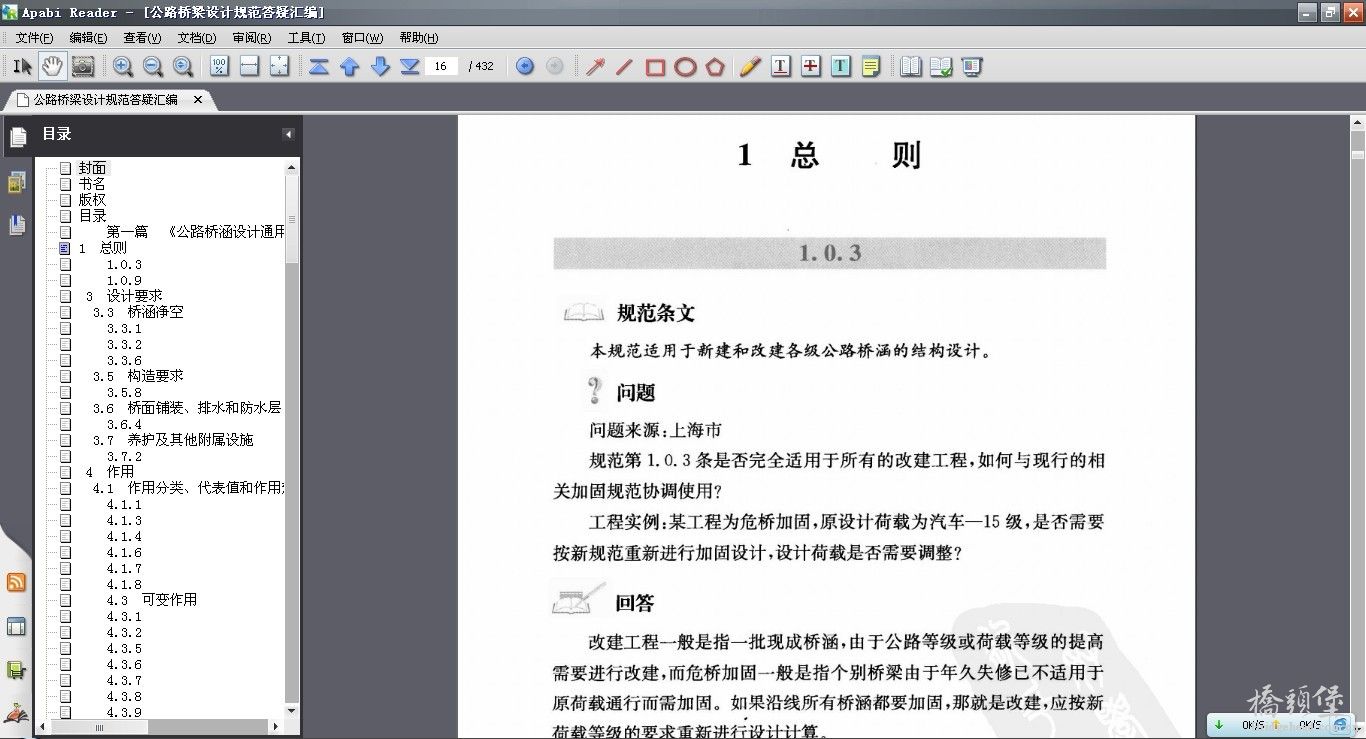The height and width of the screenshot is (739, 1366).
Task: Fit page to window width
Action: coord(250,66)
